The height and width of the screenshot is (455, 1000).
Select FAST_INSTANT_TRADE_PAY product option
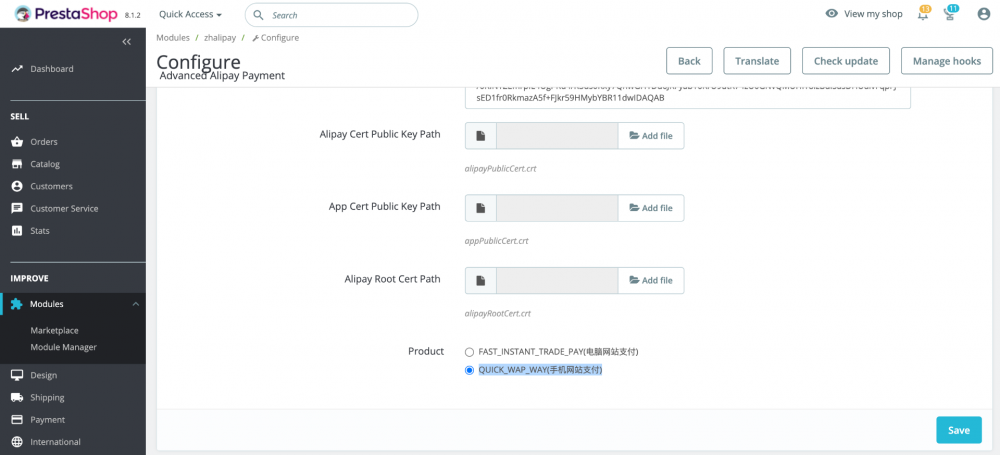(470, 352)
